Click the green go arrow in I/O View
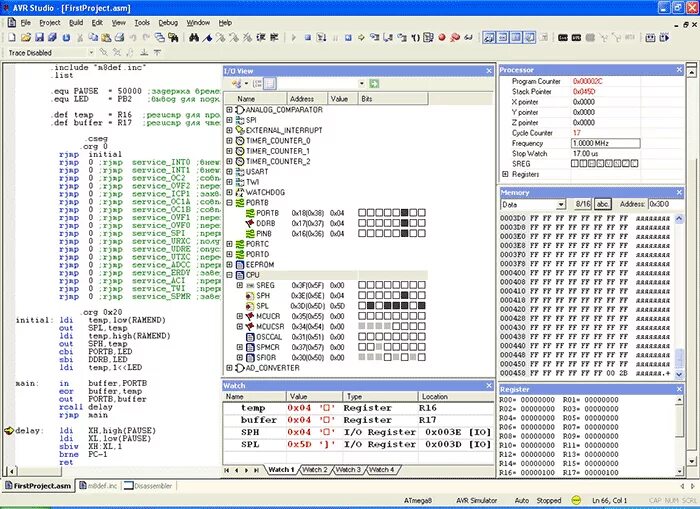 (374, 83)
